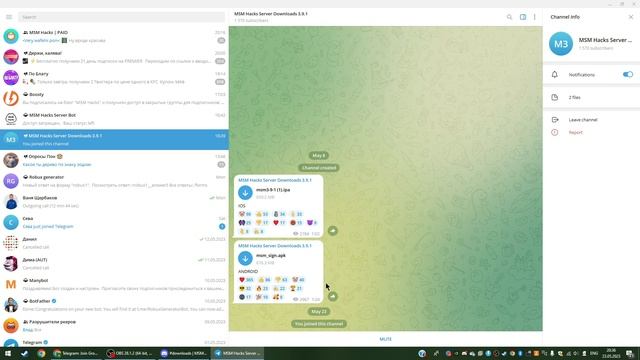The image size is (640, 360).
Task: Open the Даниил chat with canceled call
Action: (x=114, y=243)
